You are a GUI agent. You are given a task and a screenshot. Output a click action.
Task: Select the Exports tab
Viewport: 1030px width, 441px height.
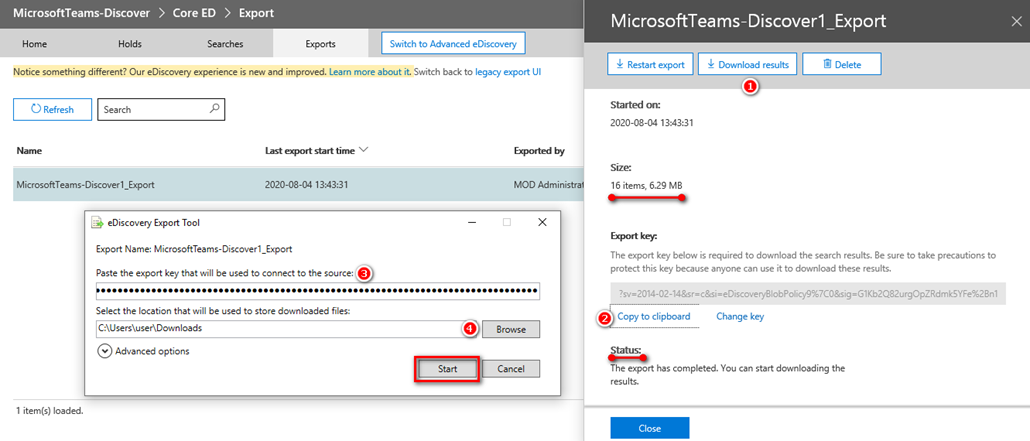321,44
